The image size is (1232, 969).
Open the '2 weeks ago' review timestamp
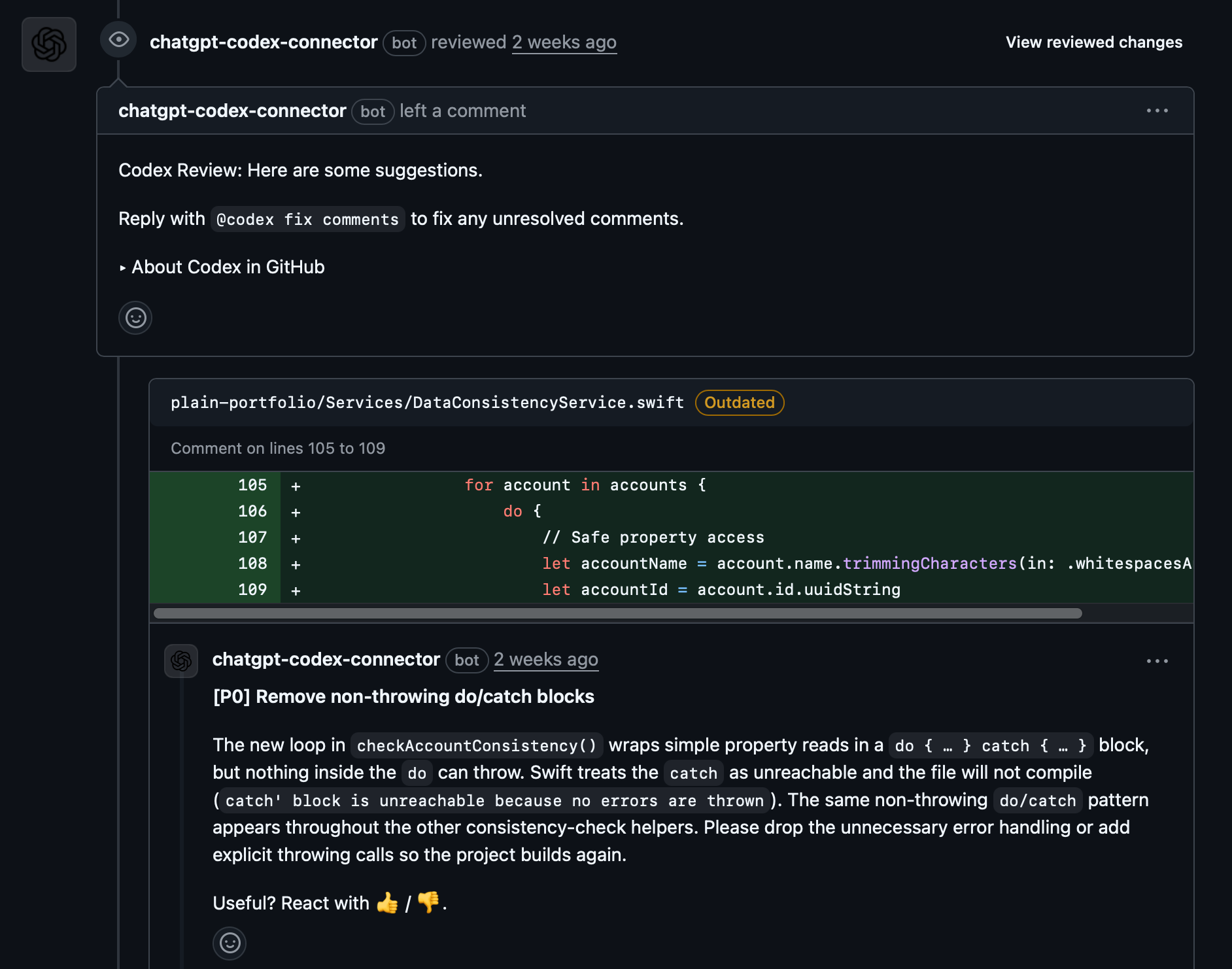coord(564,42)
